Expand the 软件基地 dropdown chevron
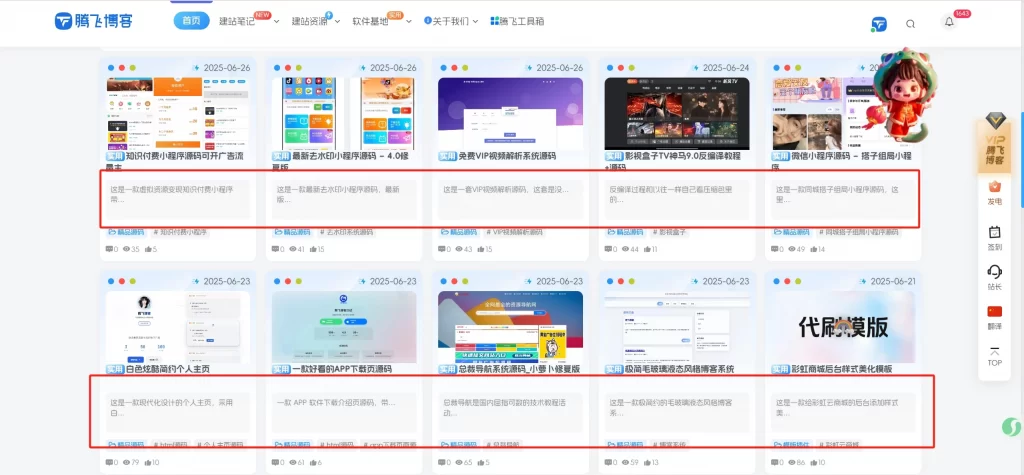Screen dimensions: 1024x475 coord(409,22)
